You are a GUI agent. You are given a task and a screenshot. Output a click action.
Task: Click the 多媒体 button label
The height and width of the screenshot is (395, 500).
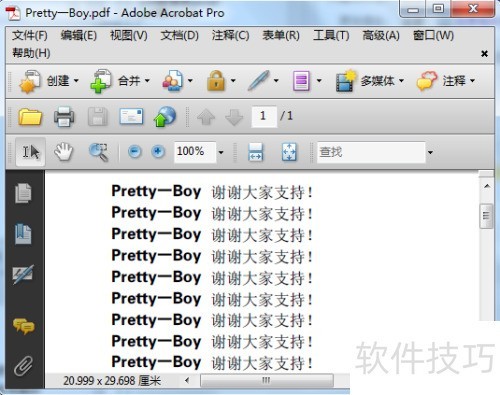pos(378,81)
